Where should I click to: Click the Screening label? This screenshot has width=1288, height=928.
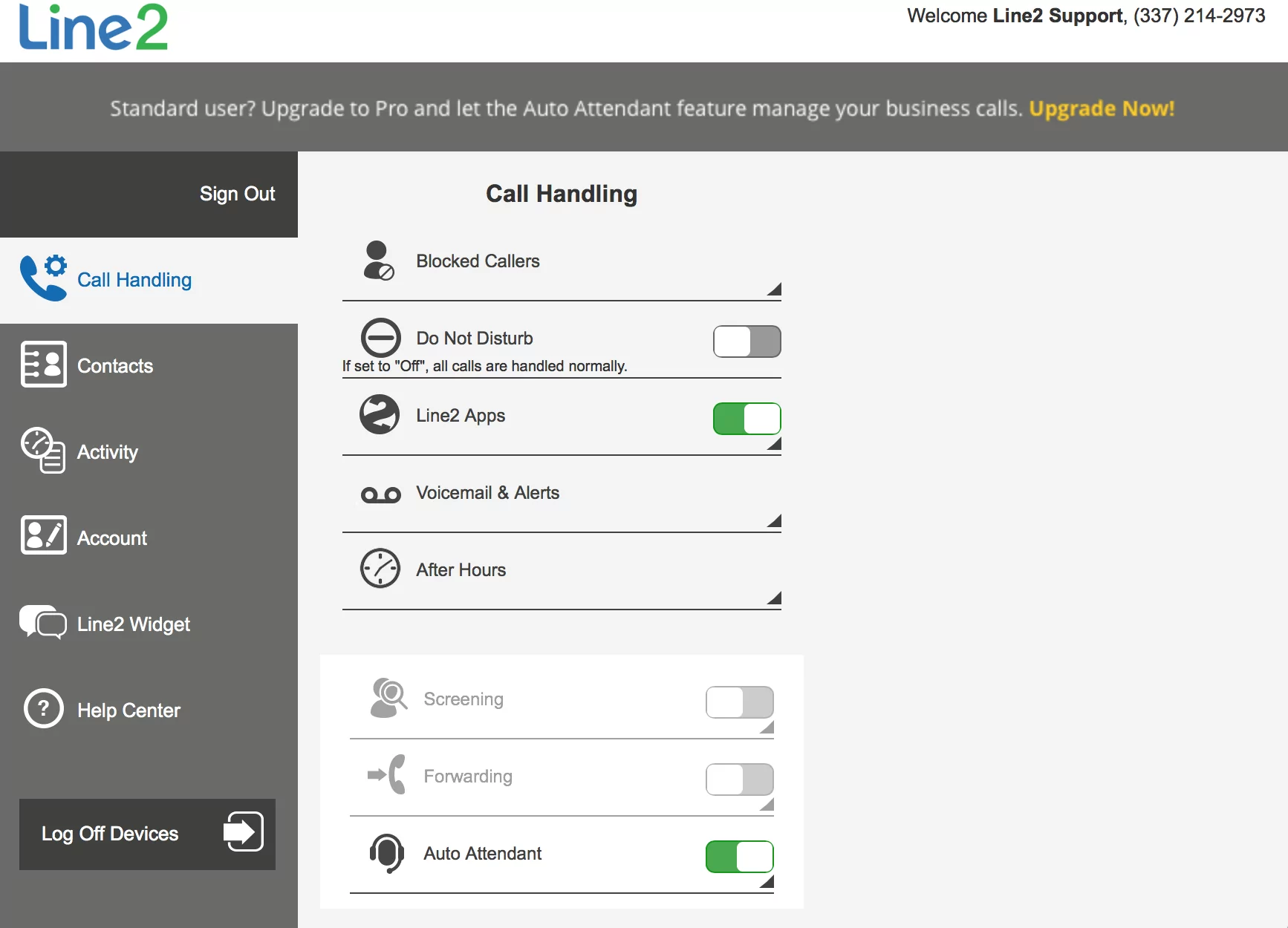click(464, 699)
